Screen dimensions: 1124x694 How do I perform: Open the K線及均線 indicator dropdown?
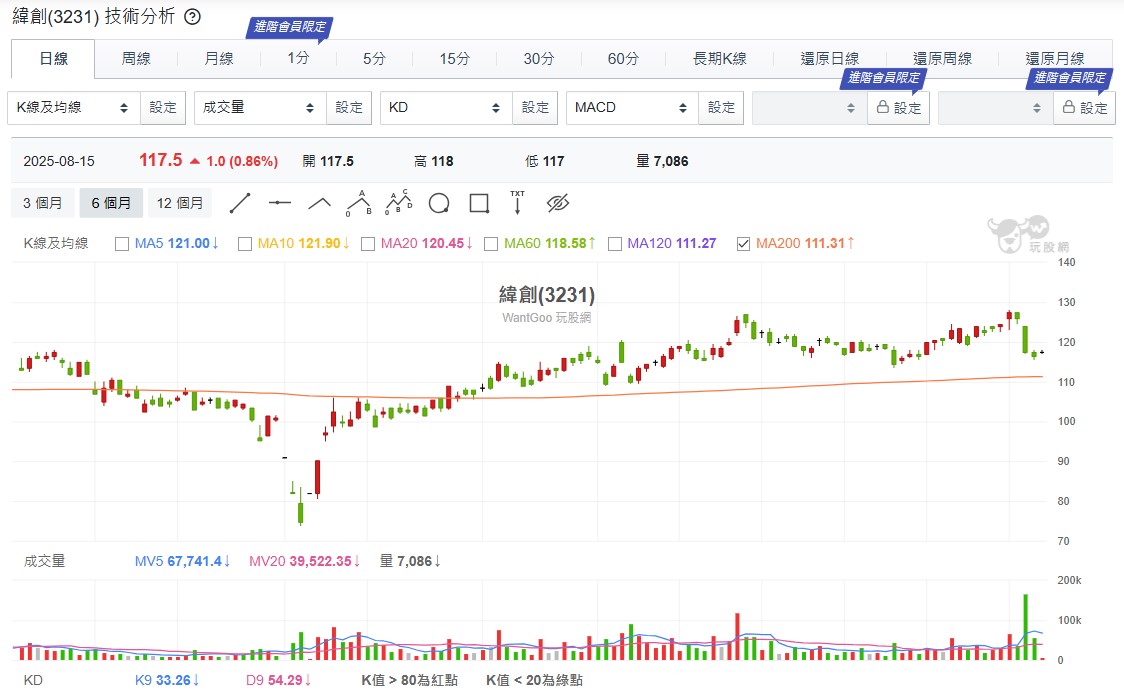tap(73, 108)
